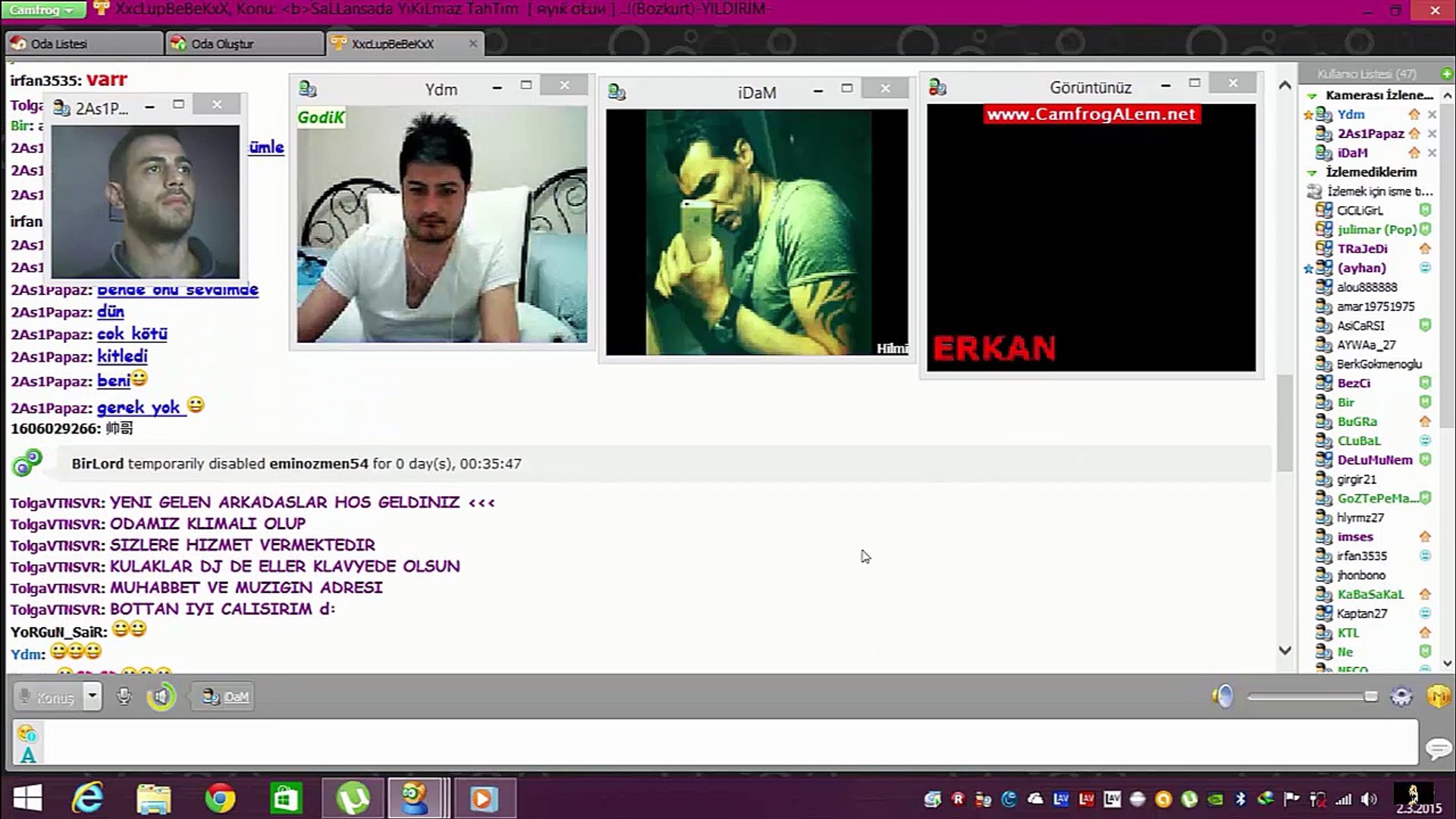Click the speech bubble send icon
The width and height of the screenshot is (1456, 819).
(1437, 749)
